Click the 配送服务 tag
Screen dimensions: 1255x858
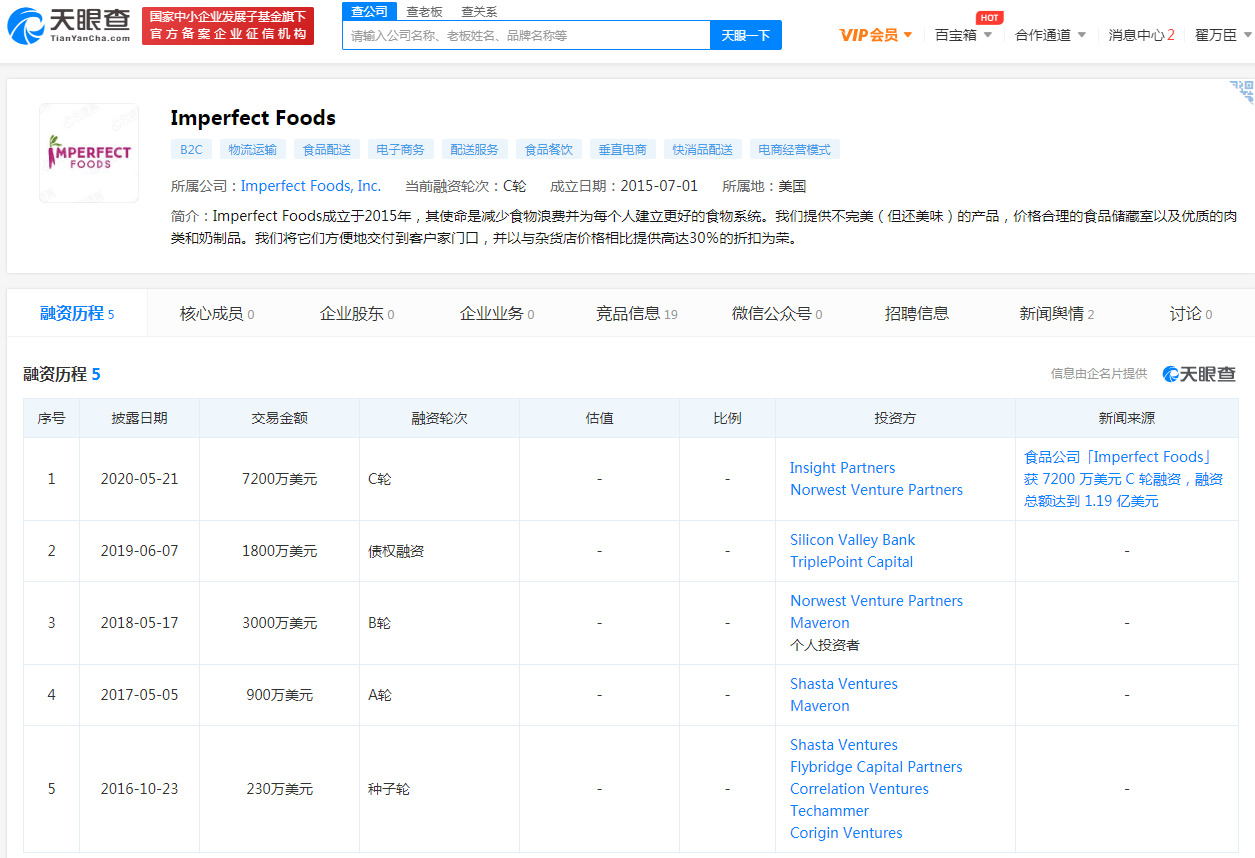(x=475, y=150)
